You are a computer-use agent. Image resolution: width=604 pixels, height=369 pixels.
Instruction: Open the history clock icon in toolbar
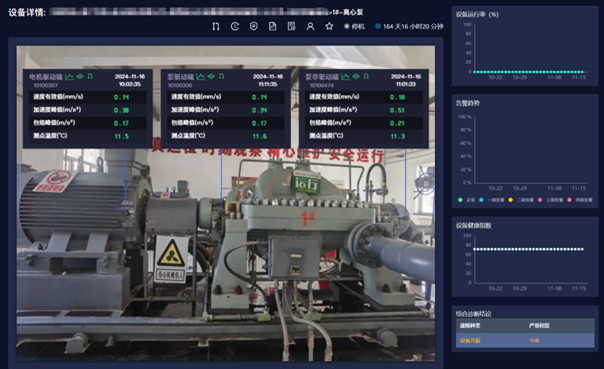235,26
